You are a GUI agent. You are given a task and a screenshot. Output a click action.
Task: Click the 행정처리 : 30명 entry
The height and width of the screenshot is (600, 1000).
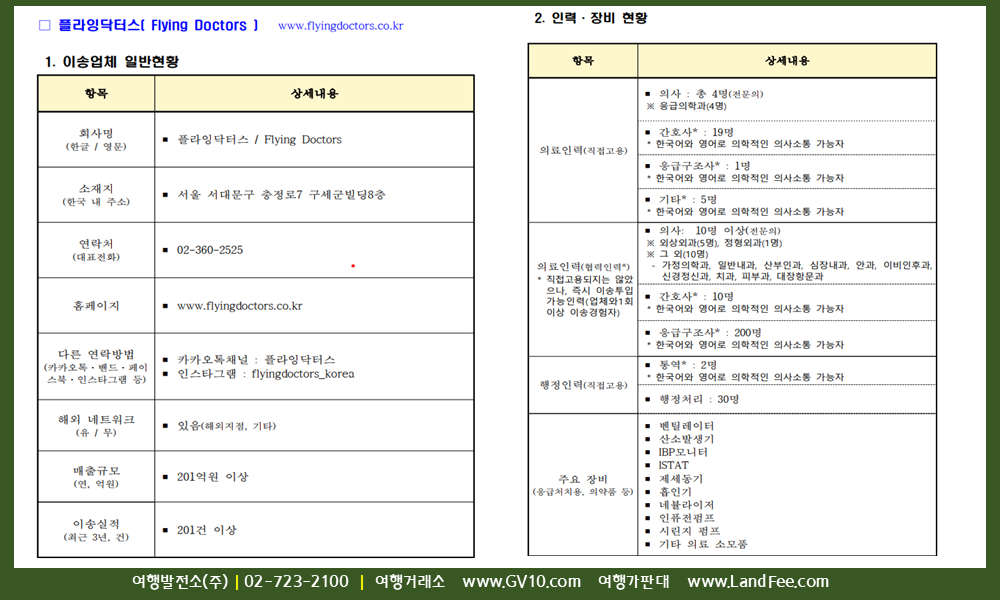[698, 399]
